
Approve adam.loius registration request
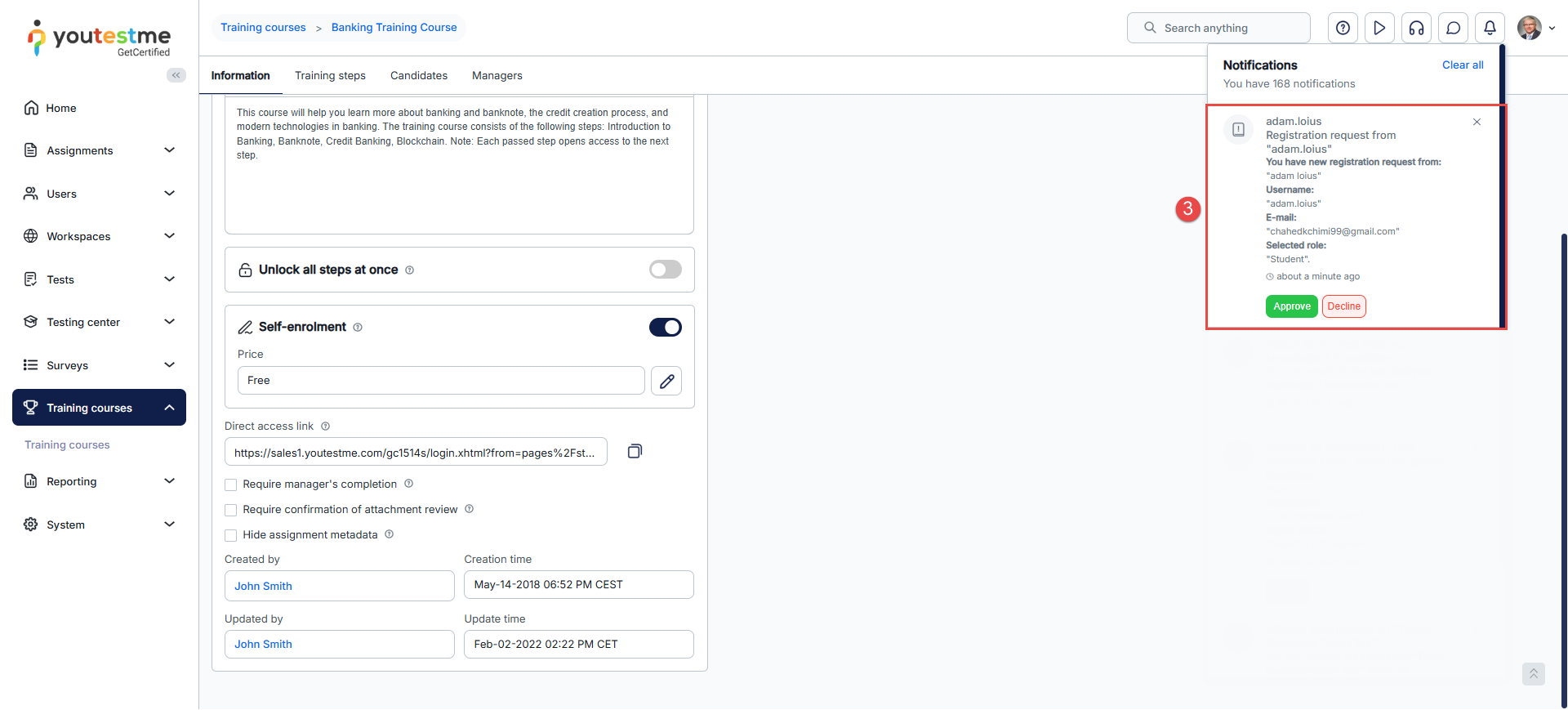1291,306
